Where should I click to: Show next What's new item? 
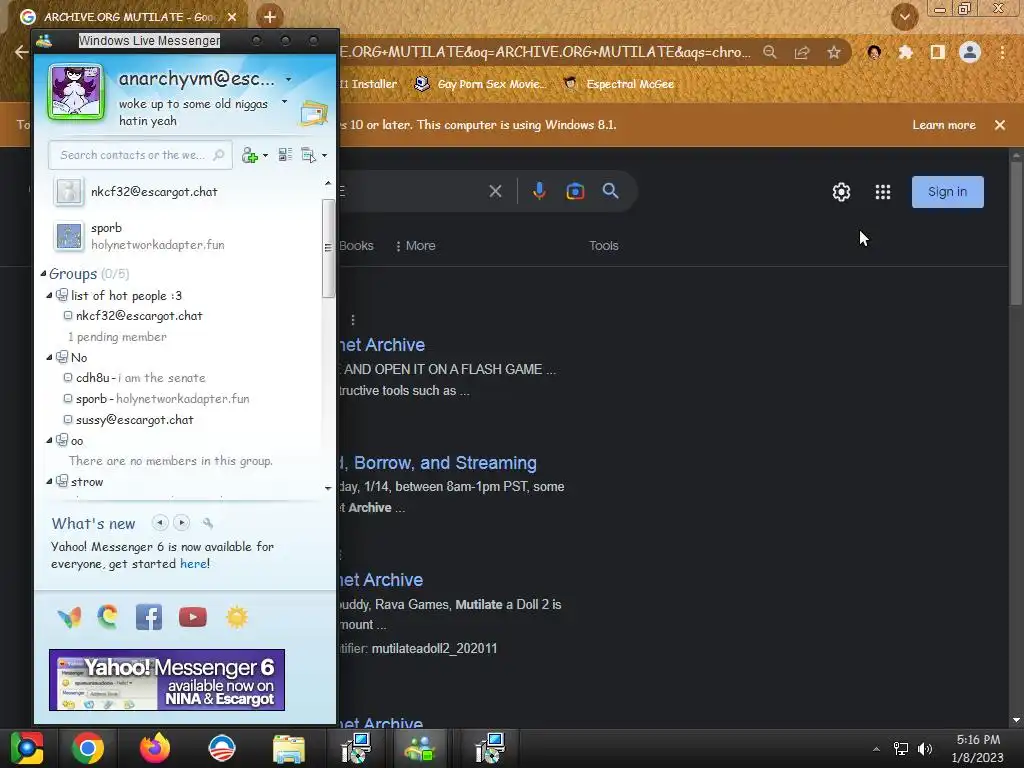182,522
